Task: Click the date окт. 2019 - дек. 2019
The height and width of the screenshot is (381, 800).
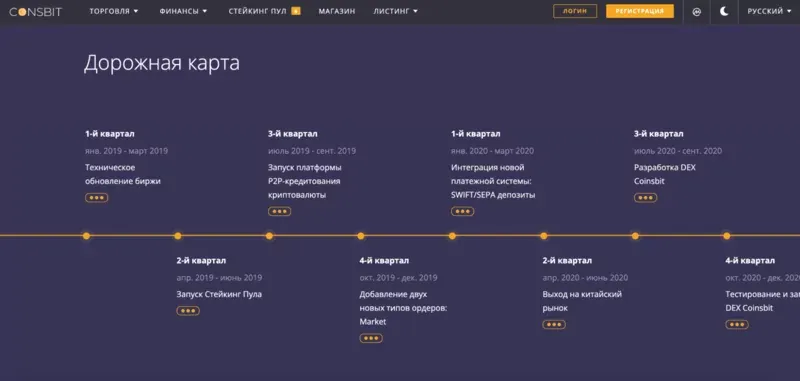Action: tap(398, 278)
